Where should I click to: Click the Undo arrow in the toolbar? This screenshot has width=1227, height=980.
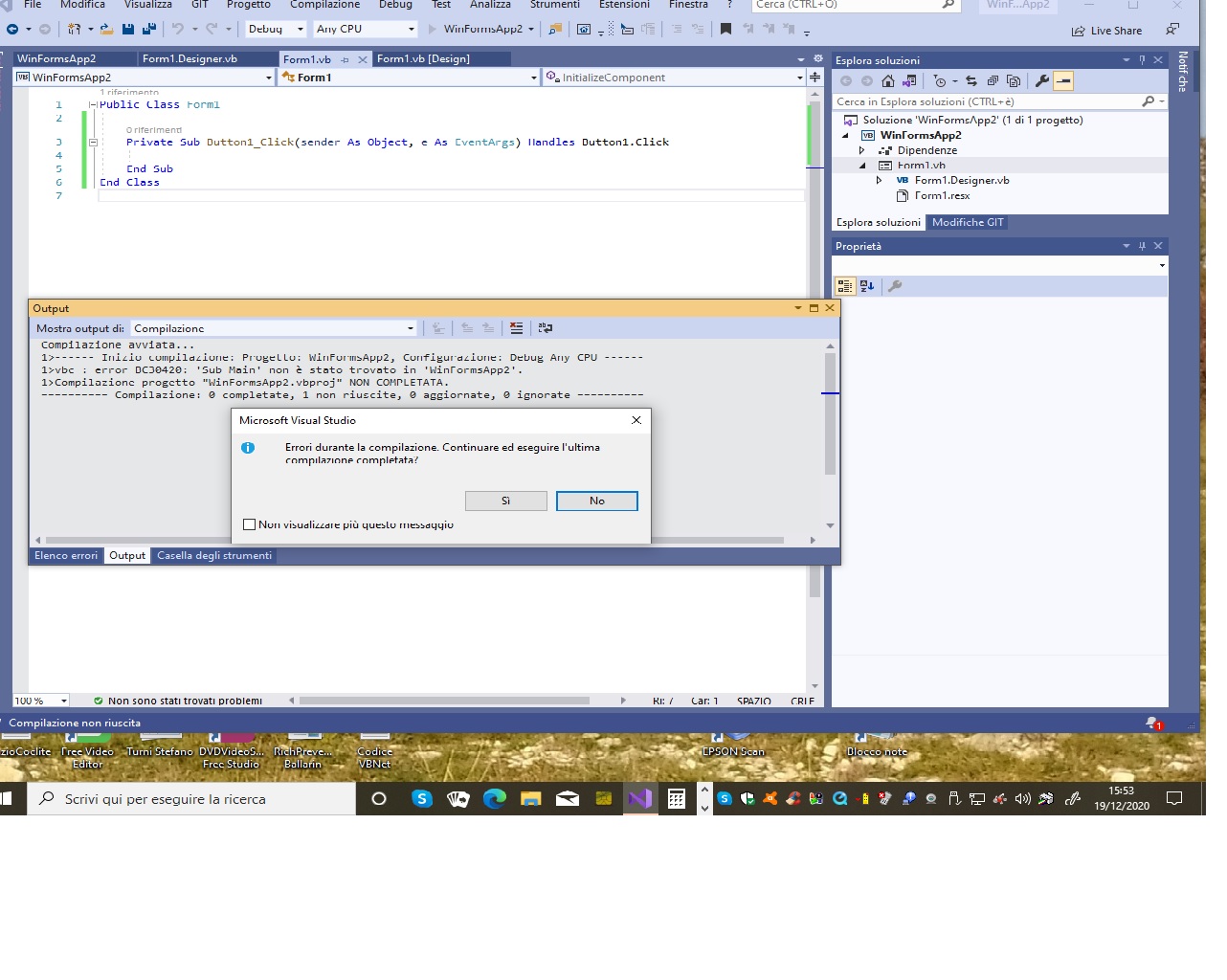click(178, 29)
